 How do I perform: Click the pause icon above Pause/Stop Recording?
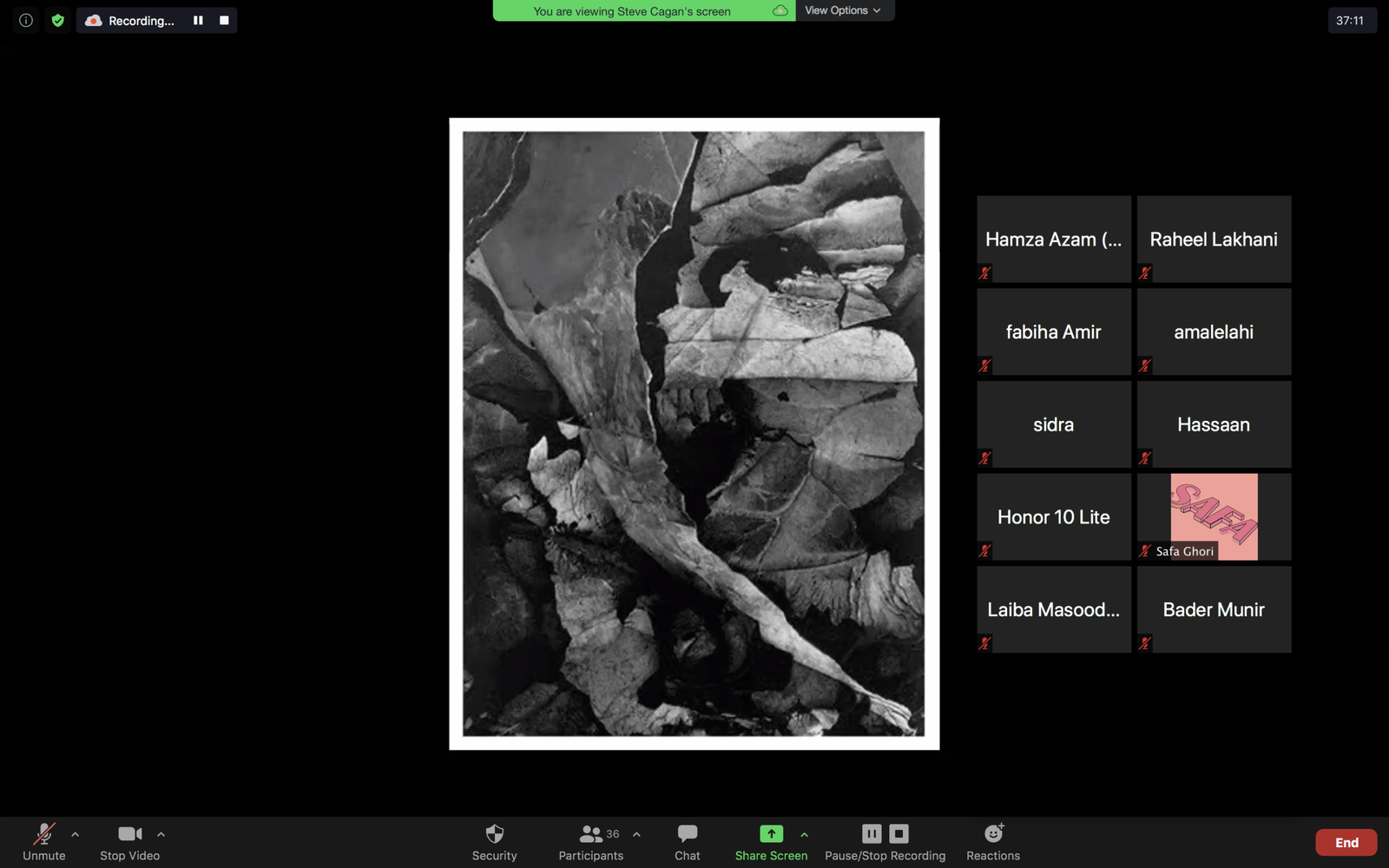(x=872, y=833)
